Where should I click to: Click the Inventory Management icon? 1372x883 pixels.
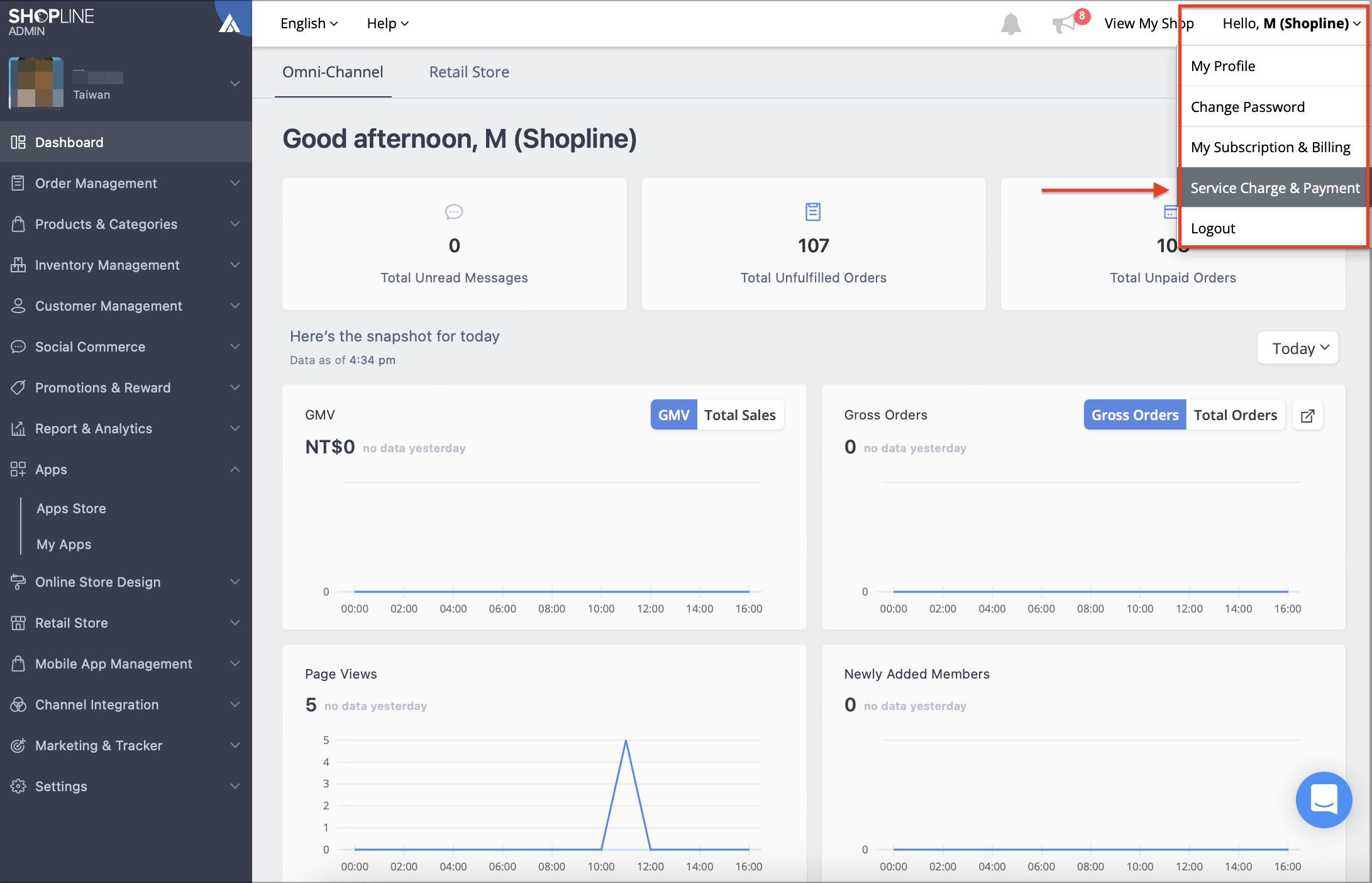[x=18, y=265]
